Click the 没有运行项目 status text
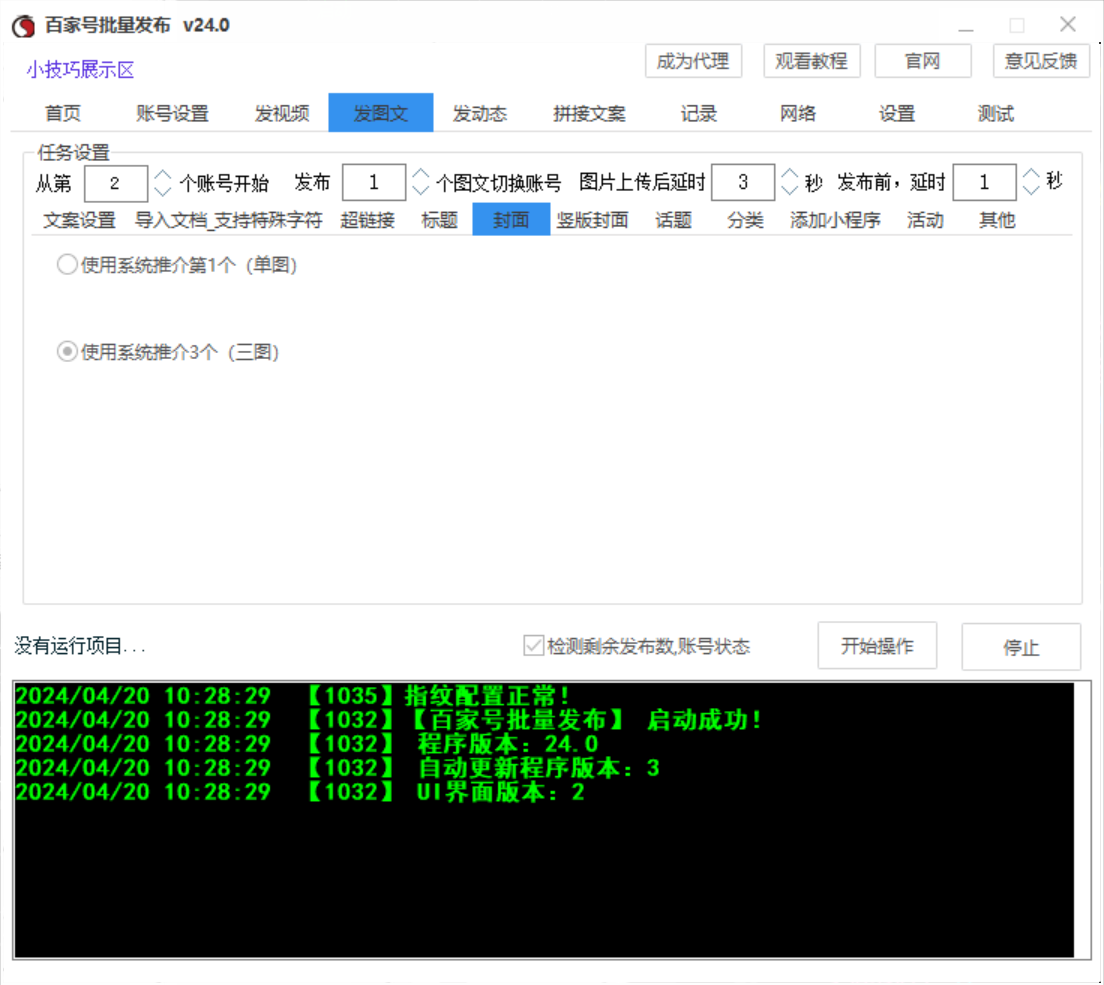The width and height of the screenshot is (1104, 985). [80, 646]
